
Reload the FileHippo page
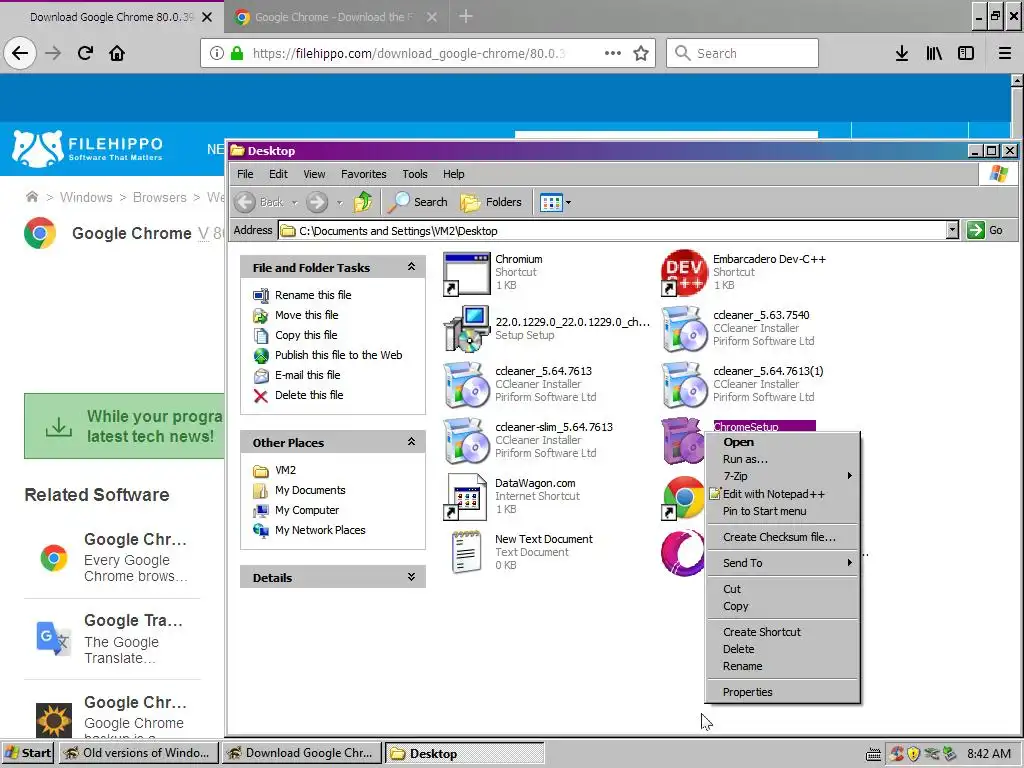tap(85, 53)
